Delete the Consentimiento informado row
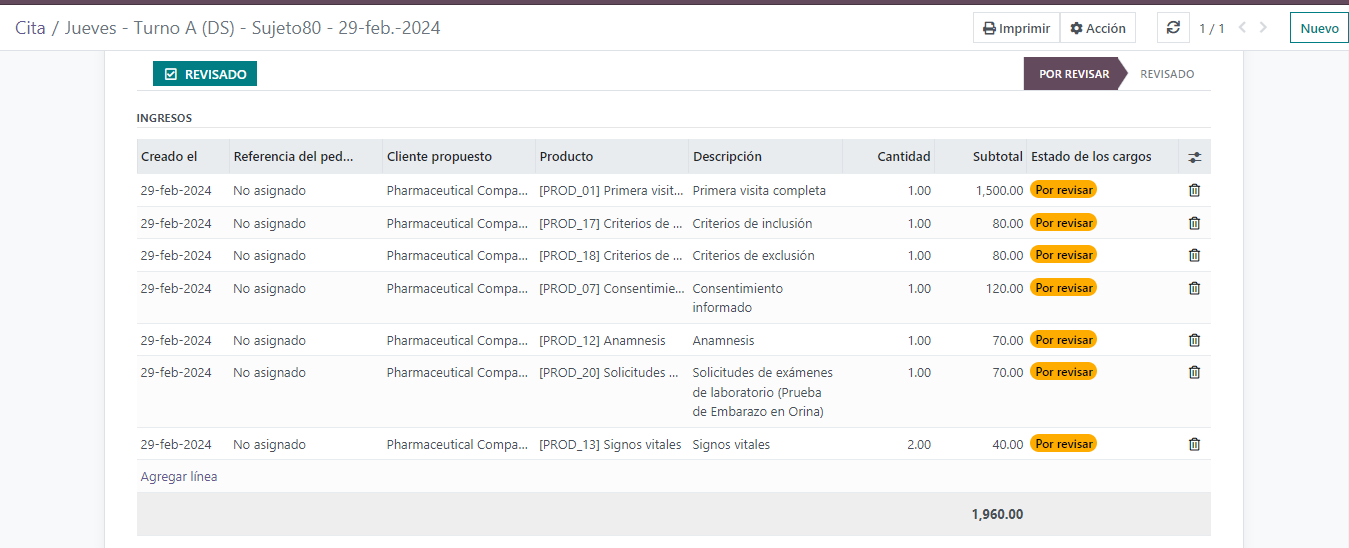 pyautogui.click(x=1194, y=288)
